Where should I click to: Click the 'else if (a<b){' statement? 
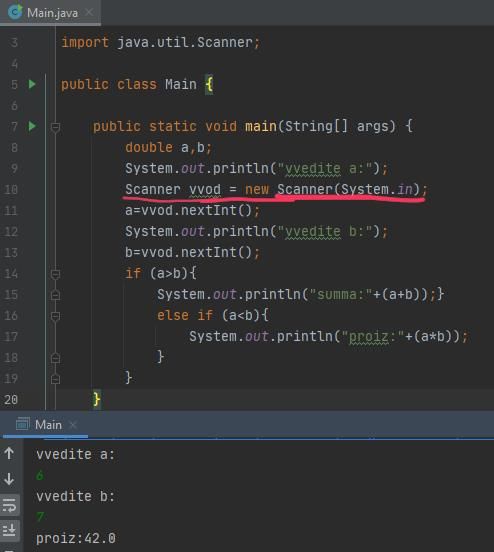(213, 315)
